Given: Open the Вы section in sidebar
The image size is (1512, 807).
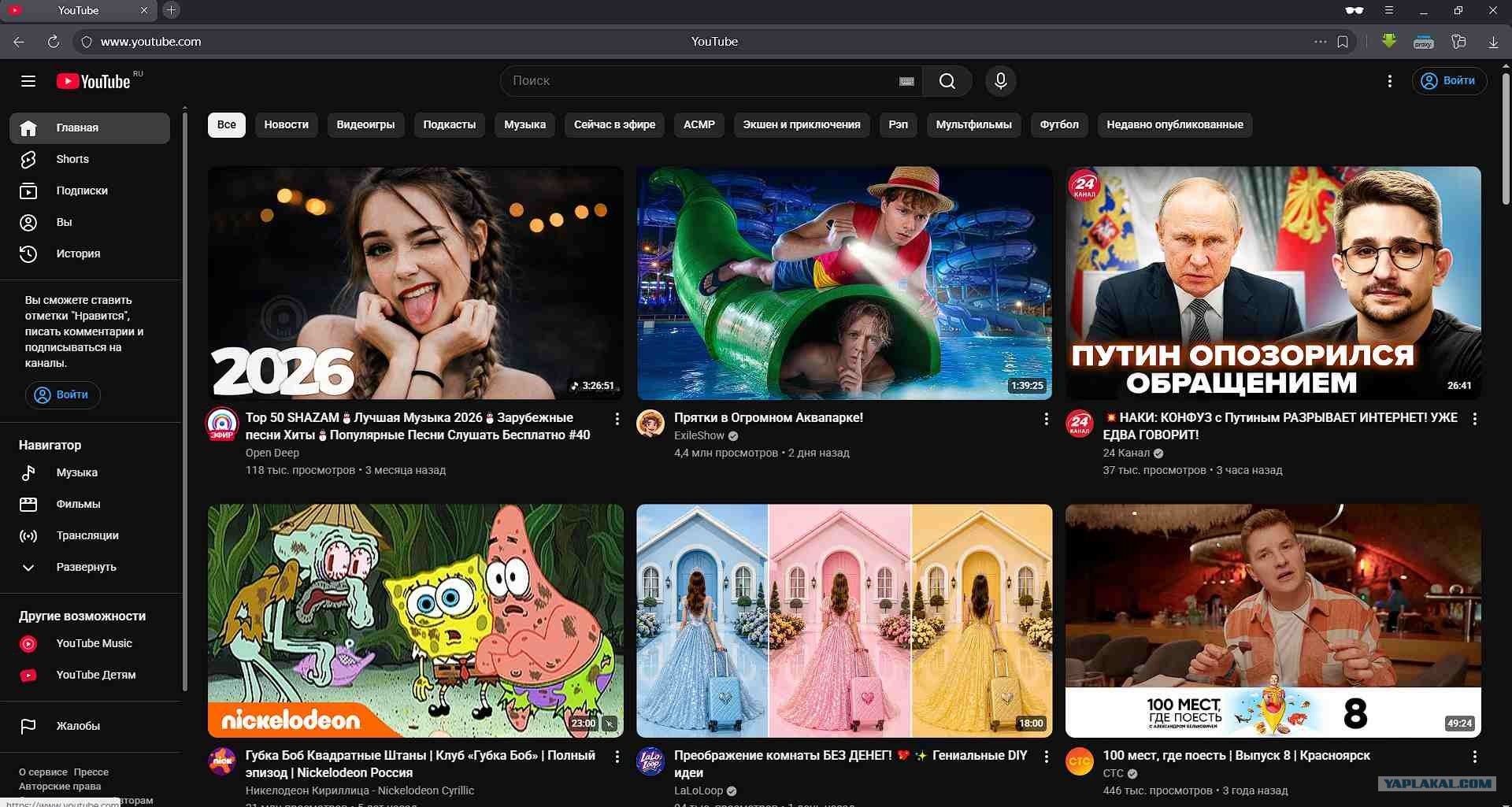Looking at the screenshot, I should pos(90,222).
